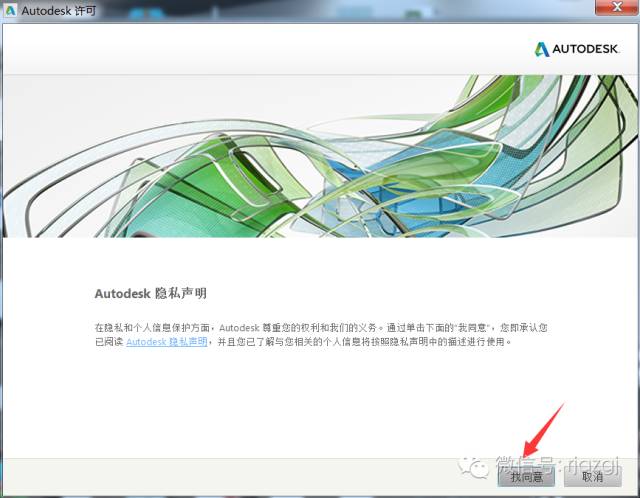Click the bold "Autodesk 隐私声明" heading
The width and height of the screenshot is (640, 498).
(150, 294)
